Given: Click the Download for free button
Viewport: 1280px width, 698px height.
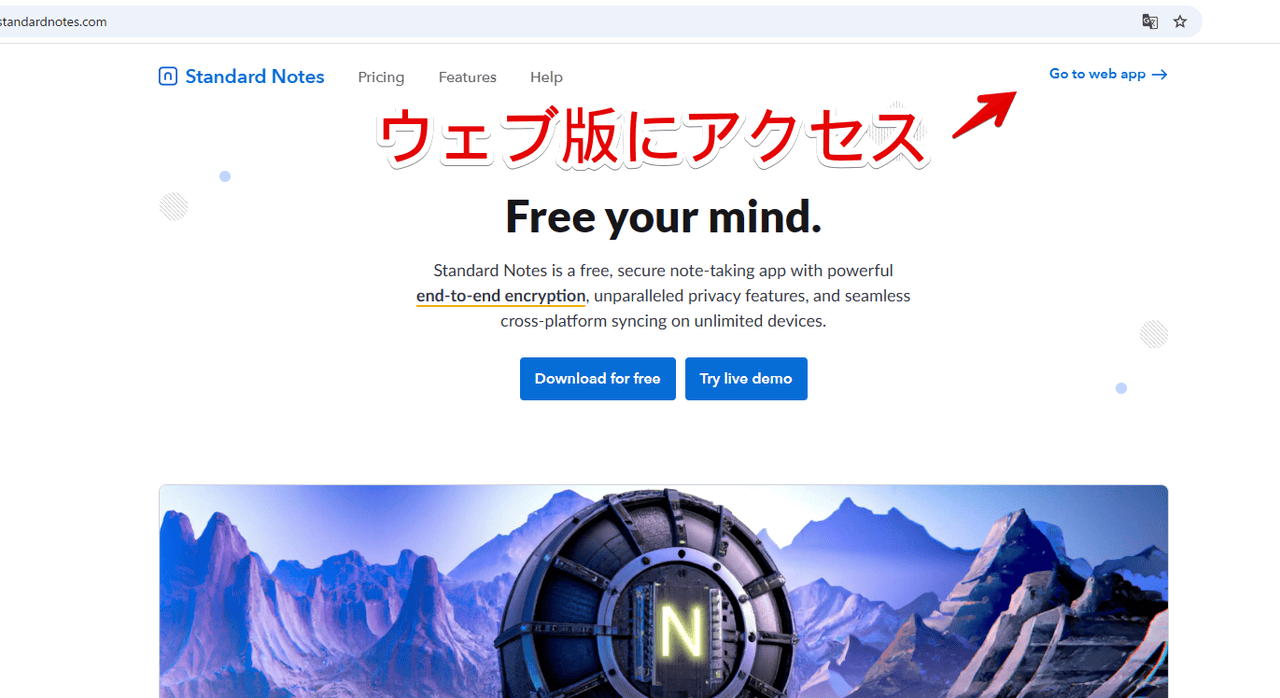Looking at the screenshot, I should point(598,379).
